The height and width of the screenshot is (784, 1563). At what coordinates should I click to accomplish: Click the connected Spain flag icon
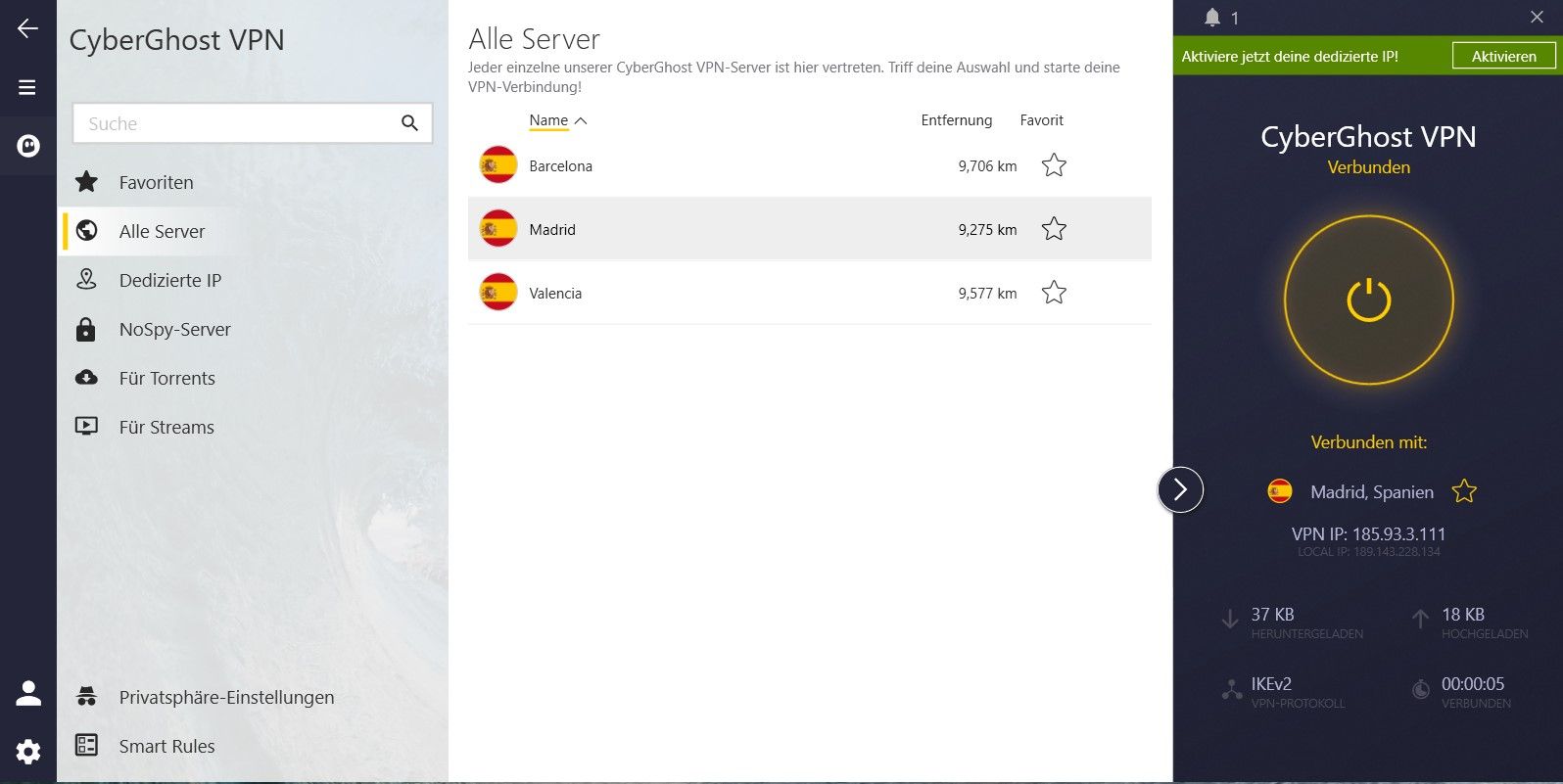click(x=1279, y=491)
